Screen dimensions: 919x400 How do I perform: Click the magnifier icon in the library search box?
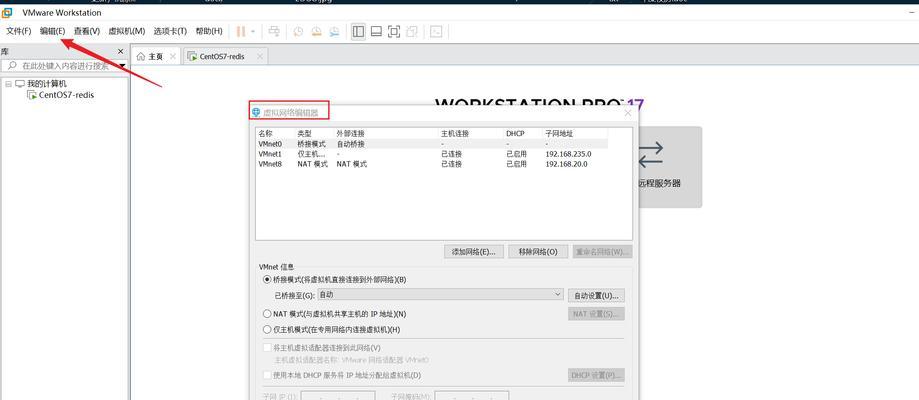click(11, 66)
